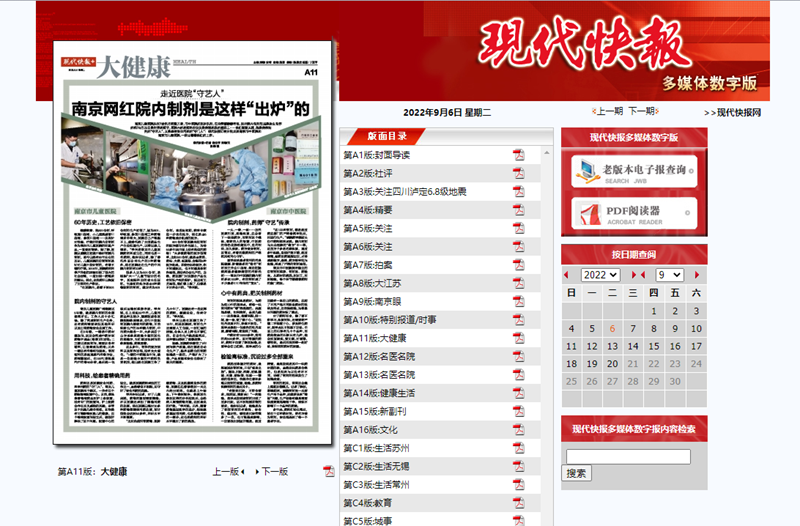The height and width of the screenshot is (526, 800).
Task: Open PDF icon for 第C3版:生活常州
Action: click(x=518, y=485)
